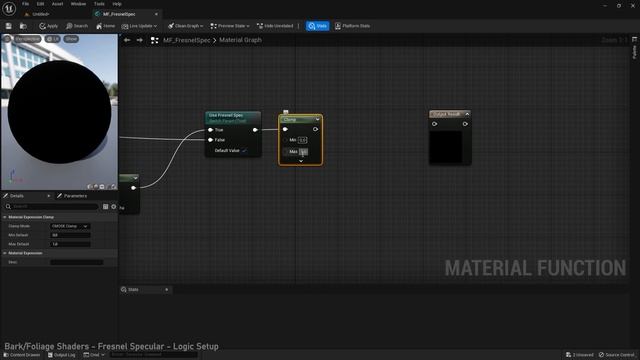The width and height of the screenshot is (640, 360).
Task: Open the Edit menu
Action: [40, 4]
